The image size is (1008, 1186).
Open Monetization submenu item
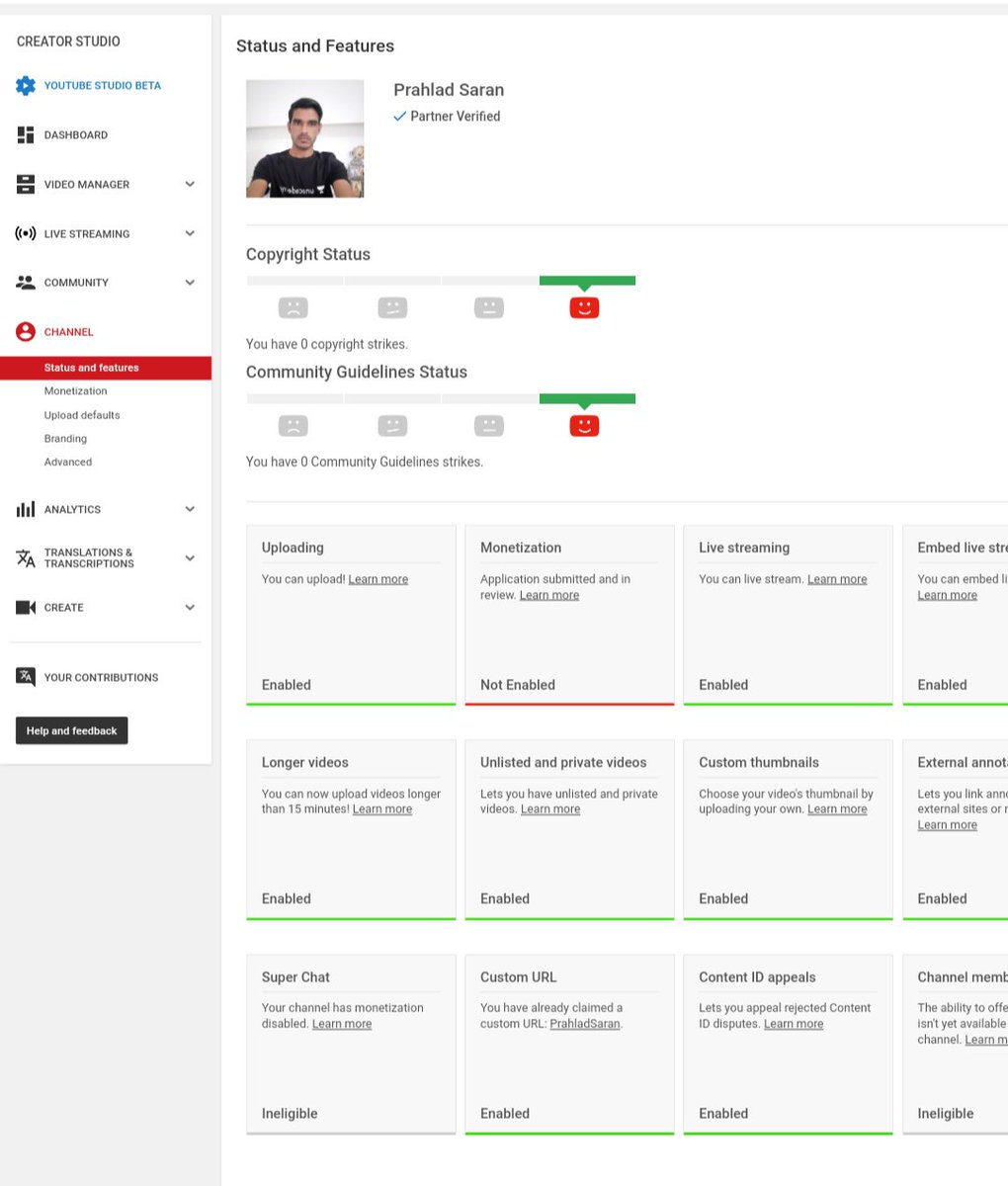[x=75, y=391]
